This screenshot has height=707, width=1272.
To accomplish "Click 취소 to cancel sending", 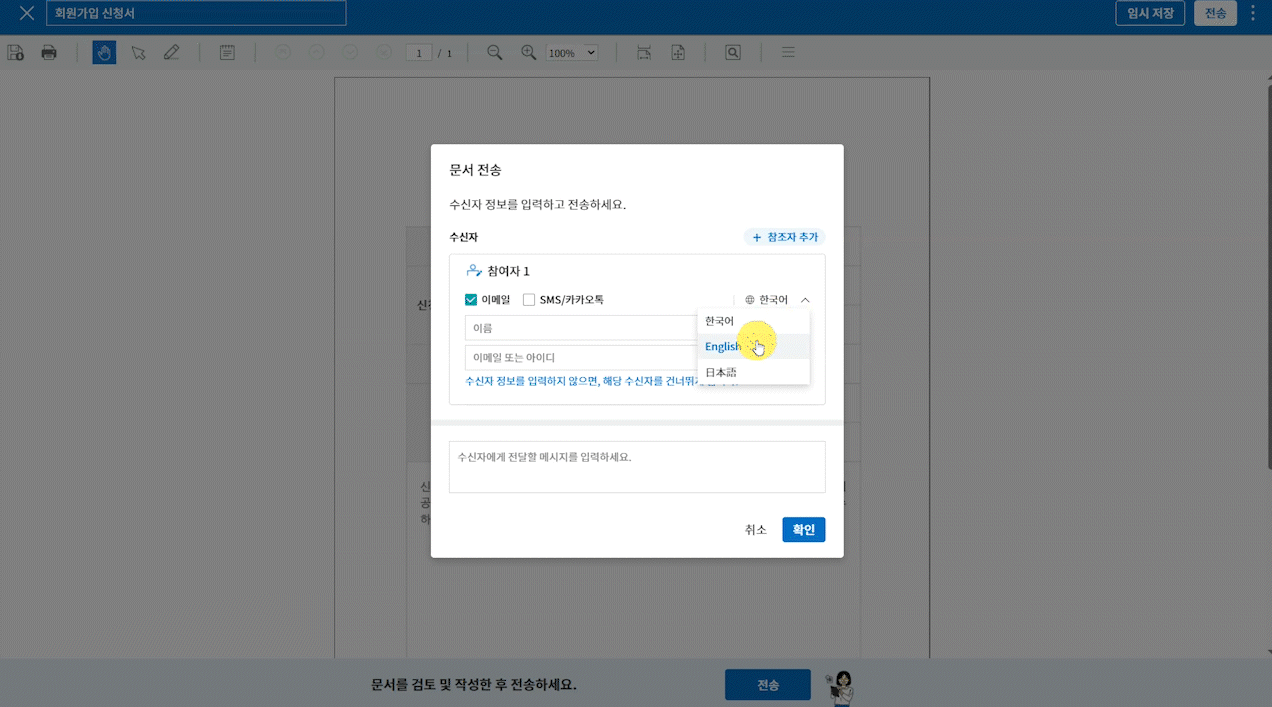I will (x=755, y=530).
